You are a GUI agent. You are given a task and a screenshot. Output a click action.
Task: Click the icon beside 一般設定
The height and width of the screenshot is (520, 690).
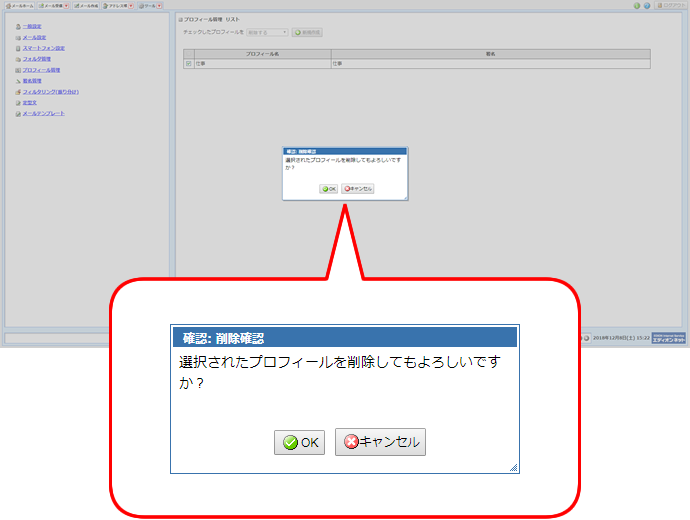click(18, 27)
